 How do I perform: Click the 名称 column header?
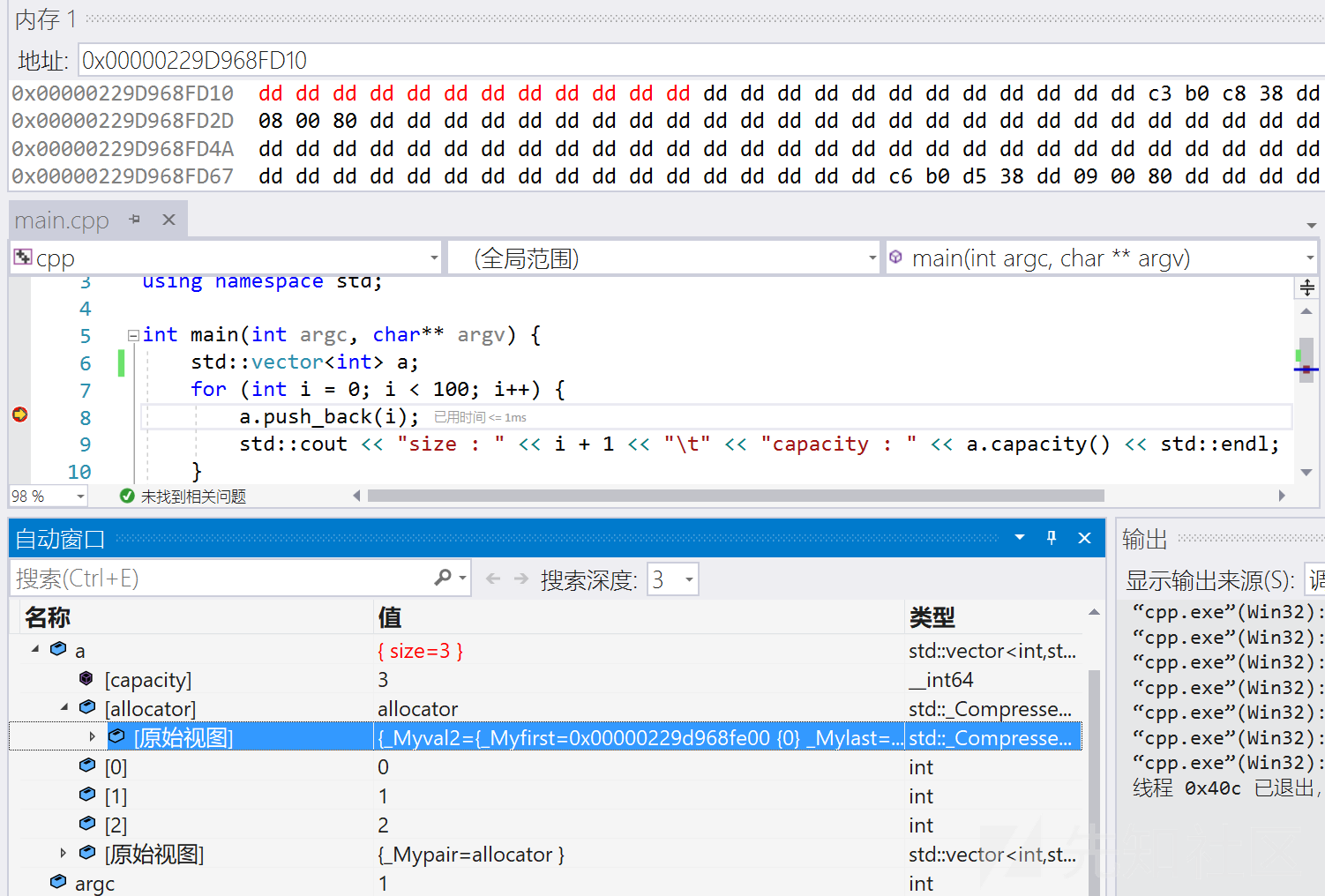click(47, 617)
